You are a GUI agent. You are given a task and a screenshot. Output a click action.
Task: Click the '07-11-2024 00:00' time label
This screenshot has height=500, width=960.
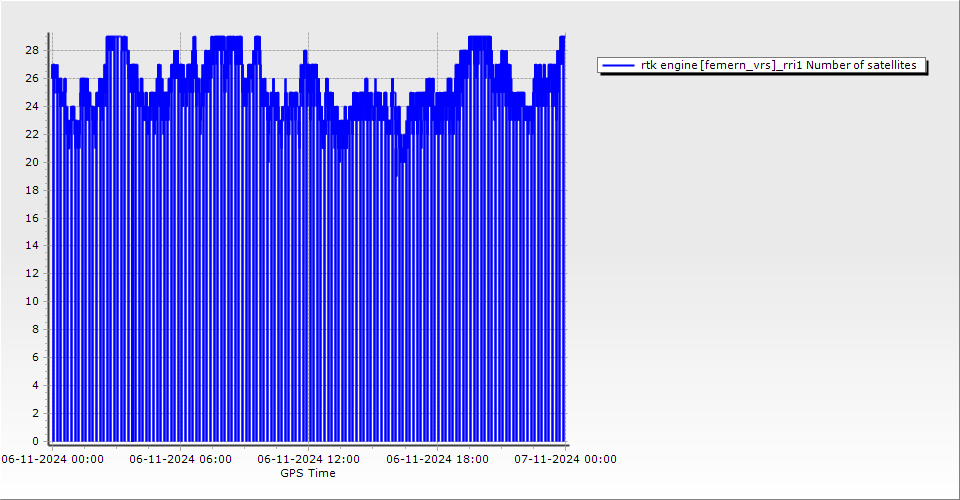[565, 459]
